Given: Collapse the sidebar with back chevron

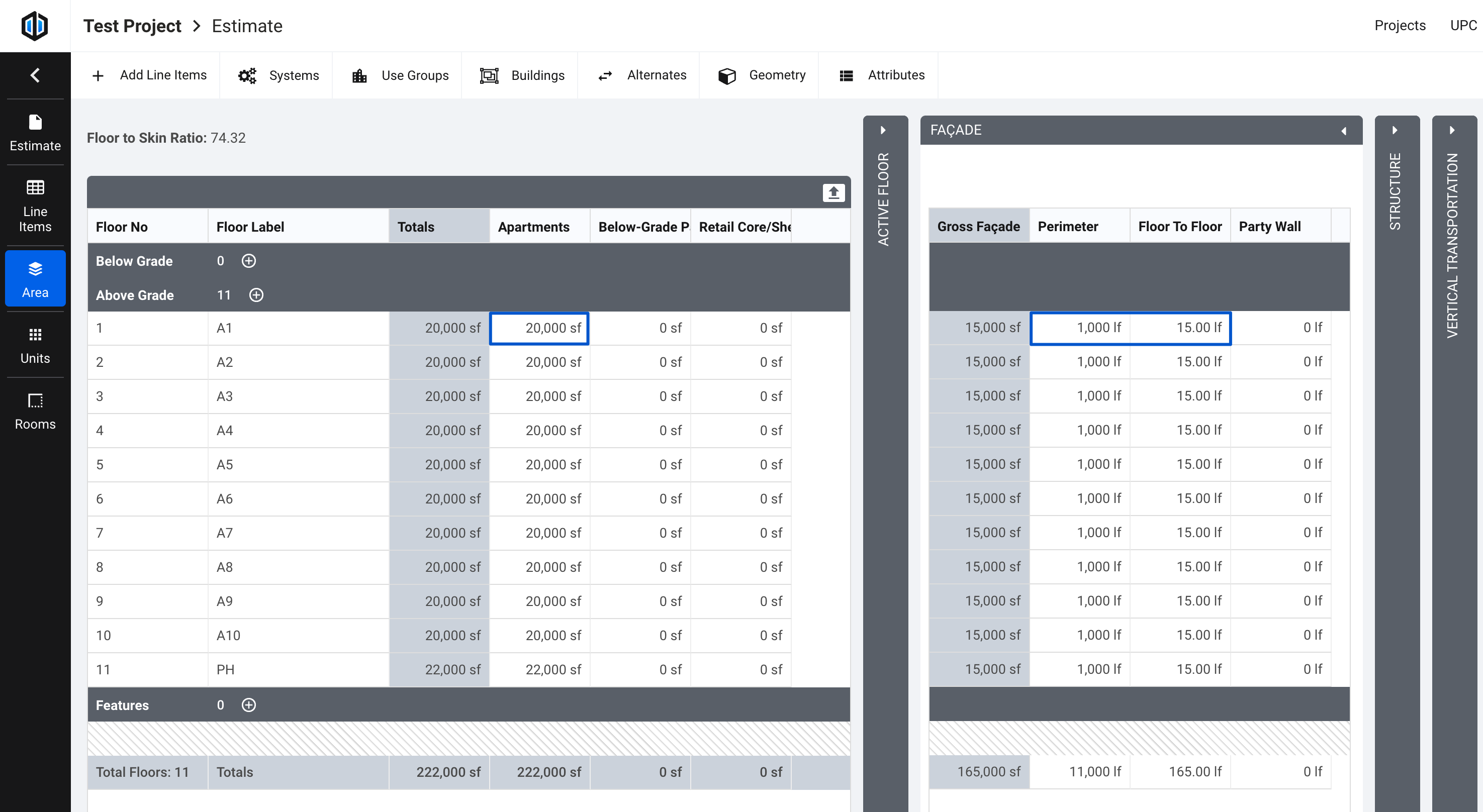Looking at the screenshot, I should coord(35,75).
